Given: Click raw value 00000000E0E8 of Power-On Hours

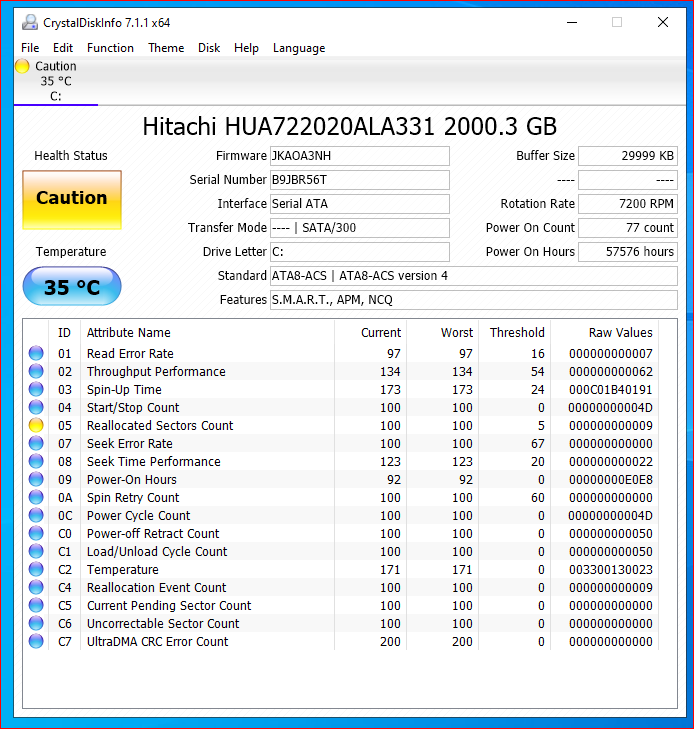Looking at the screenshot, I should coord(611,480).
